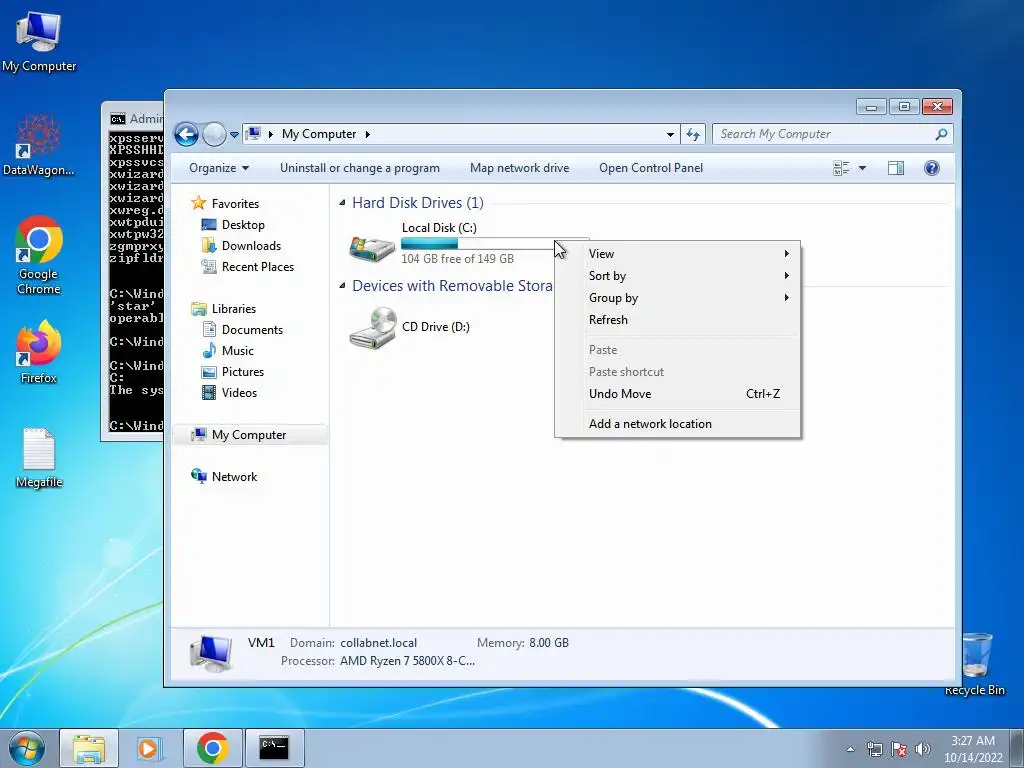Show hidden tray icons arrow
Screen dimensions: 1024x768
pyautogui.click(x=850, y=749)
